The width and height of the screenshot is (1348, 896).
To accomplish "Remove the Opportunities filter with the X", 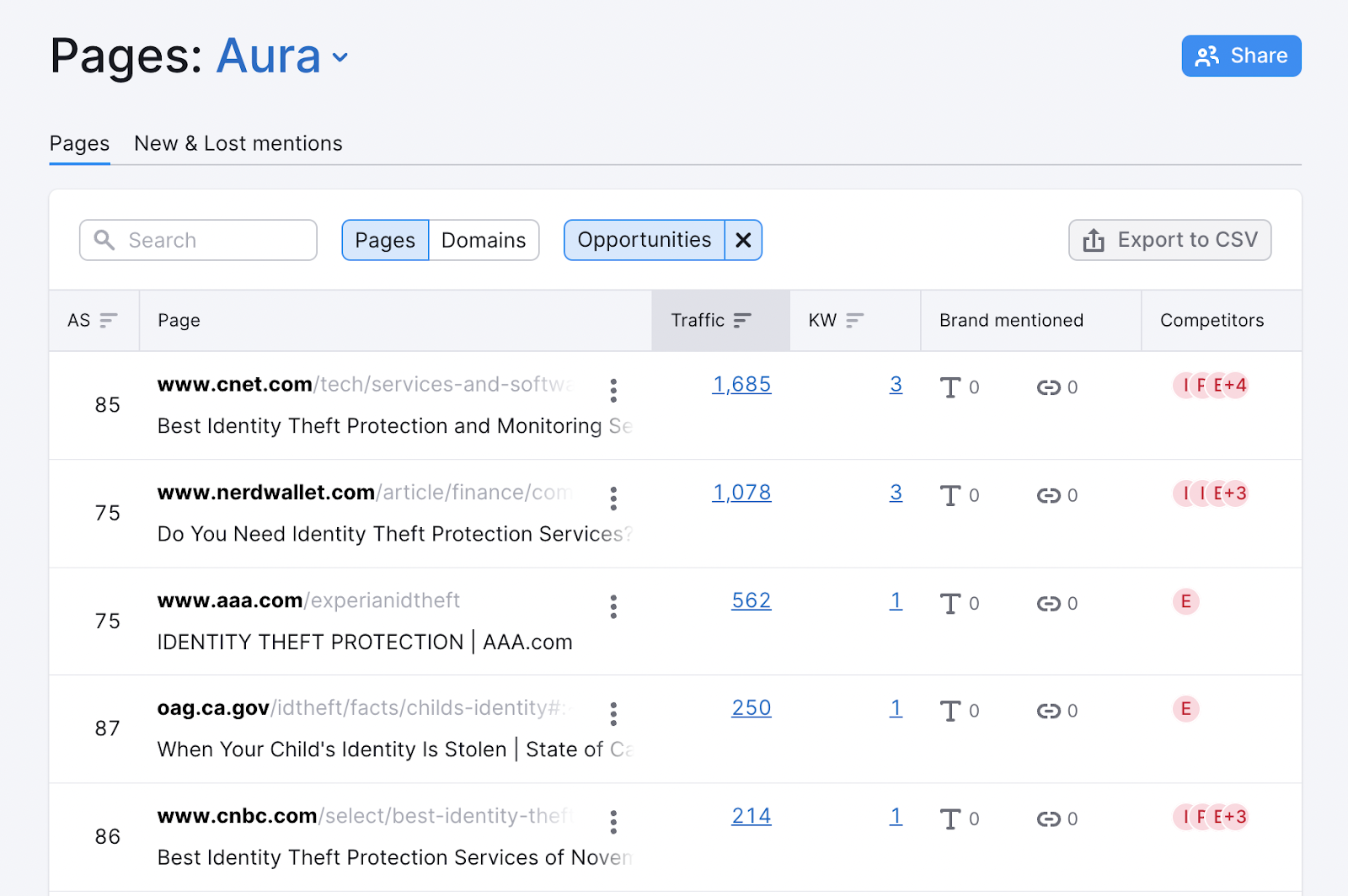I will click(x=743, y=241).
